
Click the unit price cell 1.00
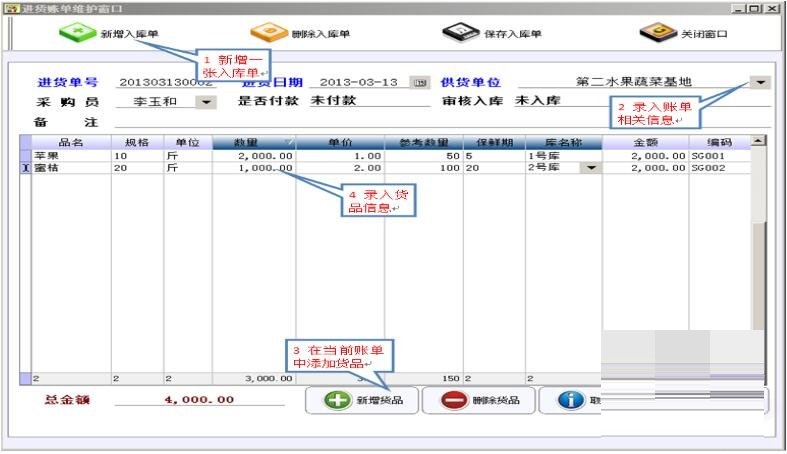pyautogui.click(x=340, y=156)
